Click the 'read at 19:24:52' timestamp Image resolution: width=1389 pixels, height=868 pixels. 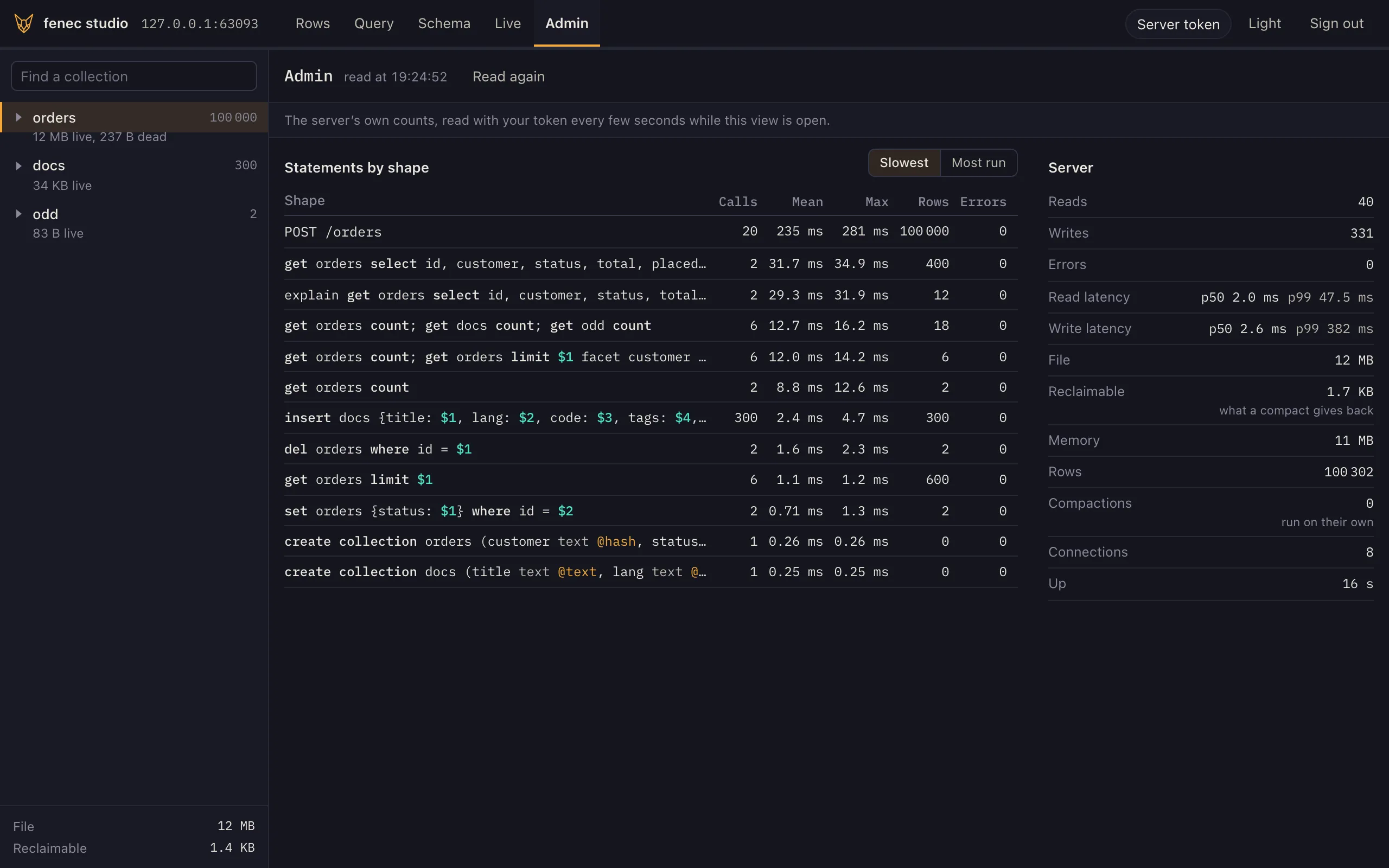[x=396, y=77]
